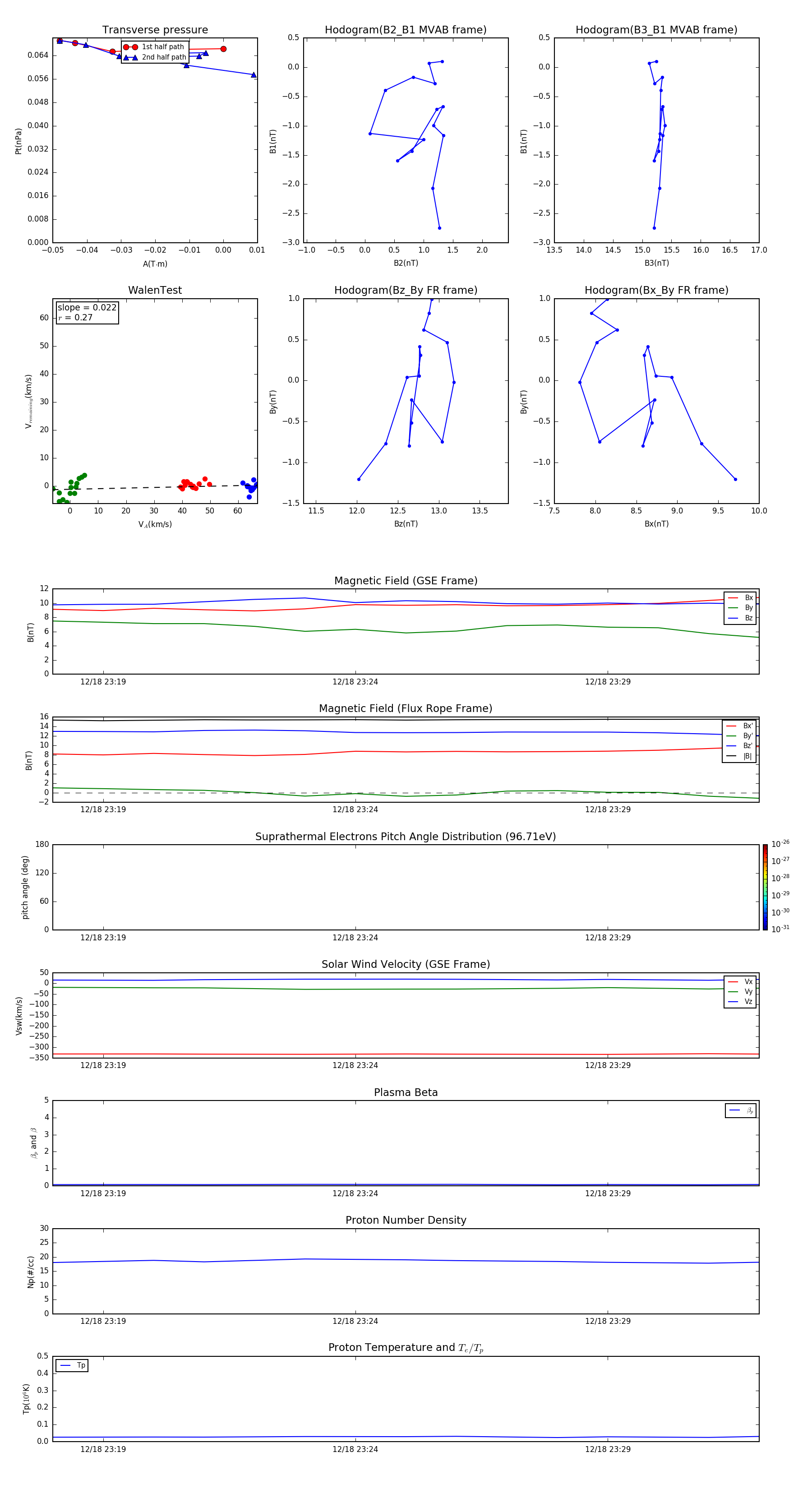Click the Bz legend entry in GSE plot
This screenshot has height=1489, width=812.
click(x=740, y=618)
